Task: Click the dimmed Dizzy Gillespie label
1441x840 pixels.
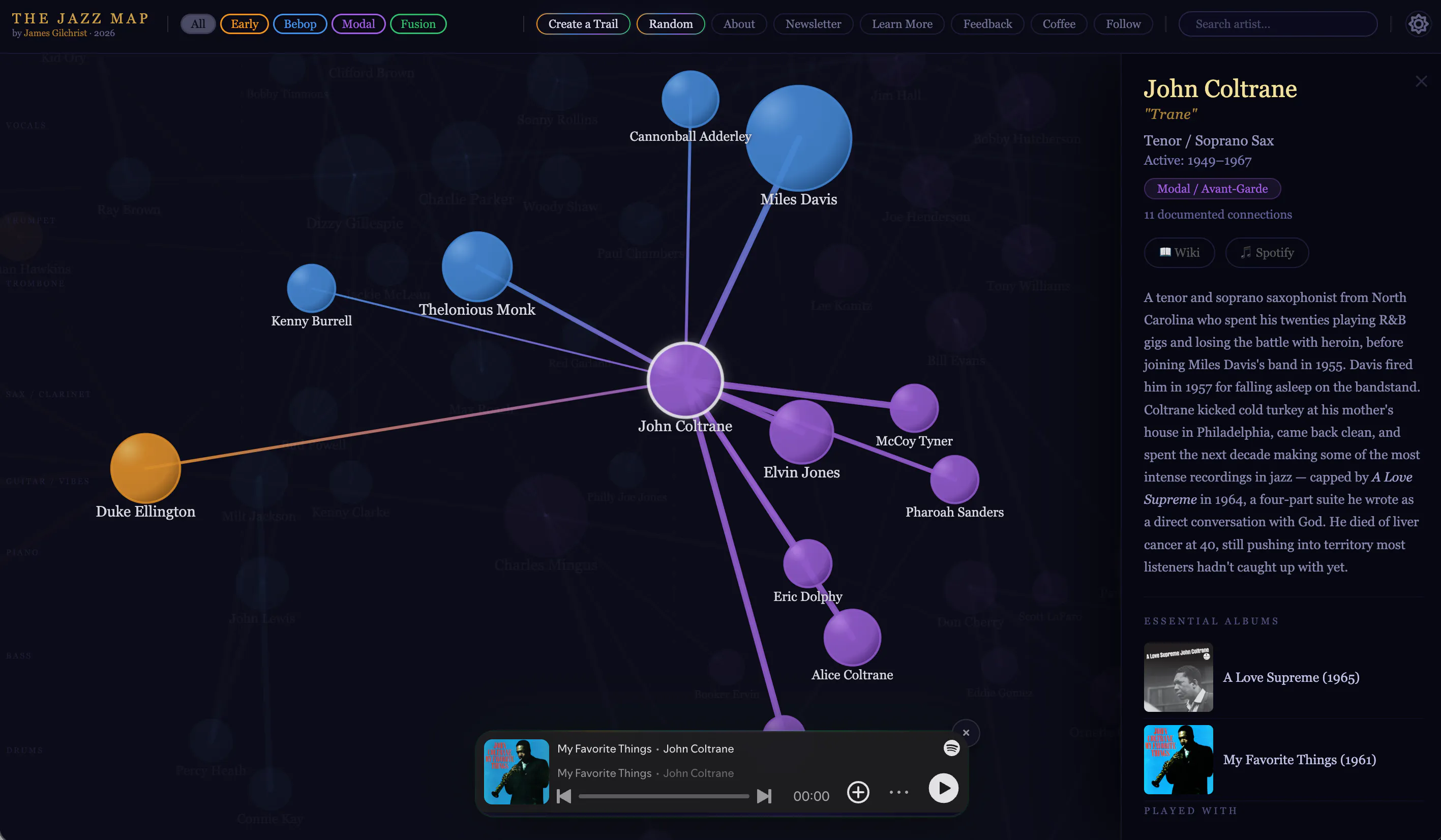Action: pos(354,223)
